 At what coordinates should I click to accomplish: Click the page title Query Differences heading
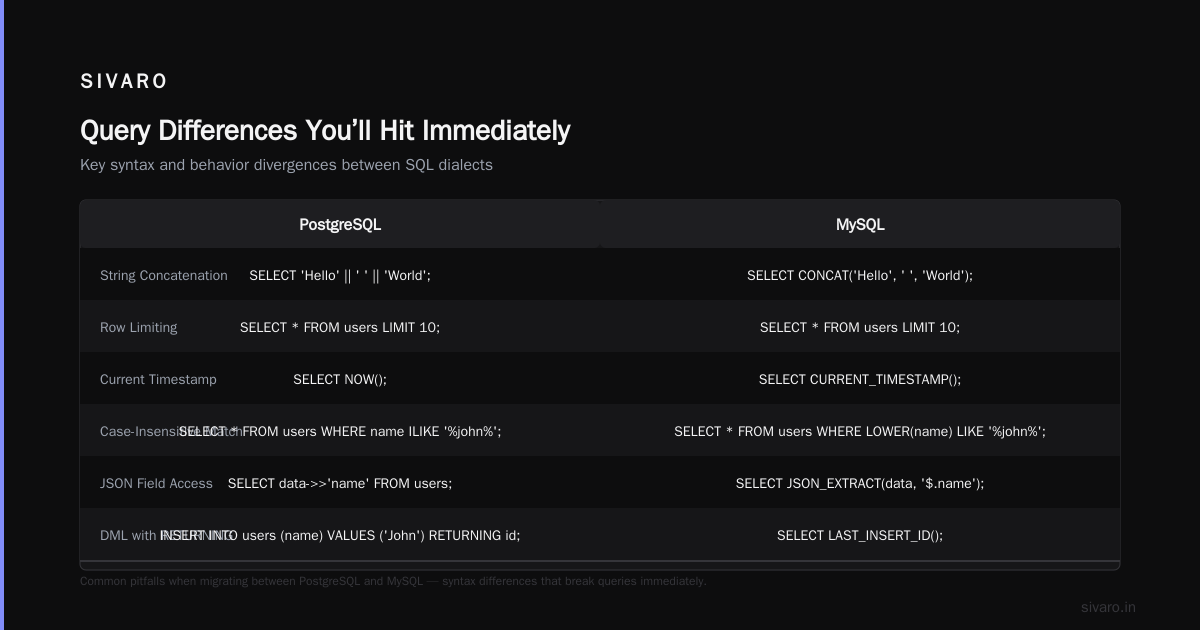325,130
